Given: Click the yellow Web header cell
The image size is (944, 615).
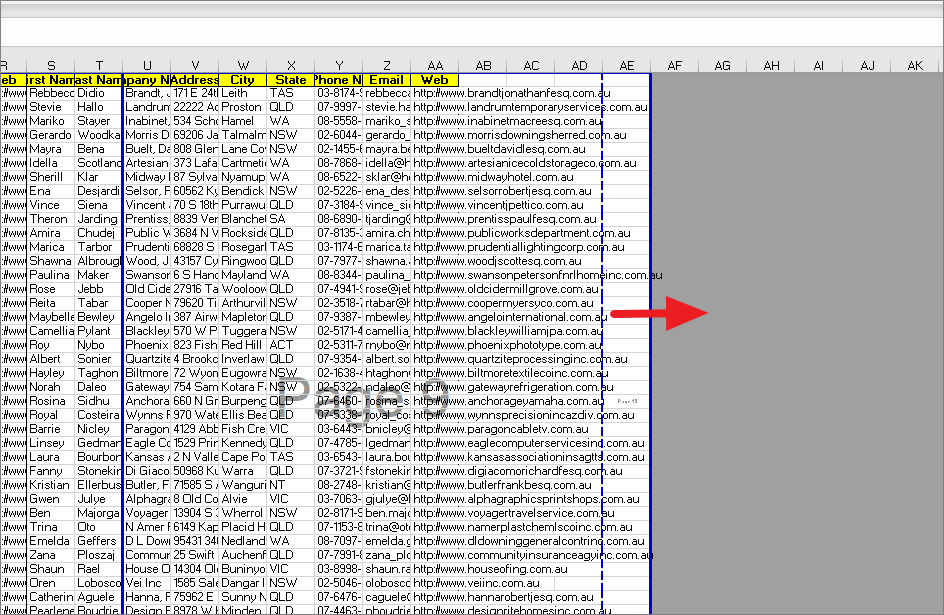Looking at the screenshot, I should click(x=434, y=79).
